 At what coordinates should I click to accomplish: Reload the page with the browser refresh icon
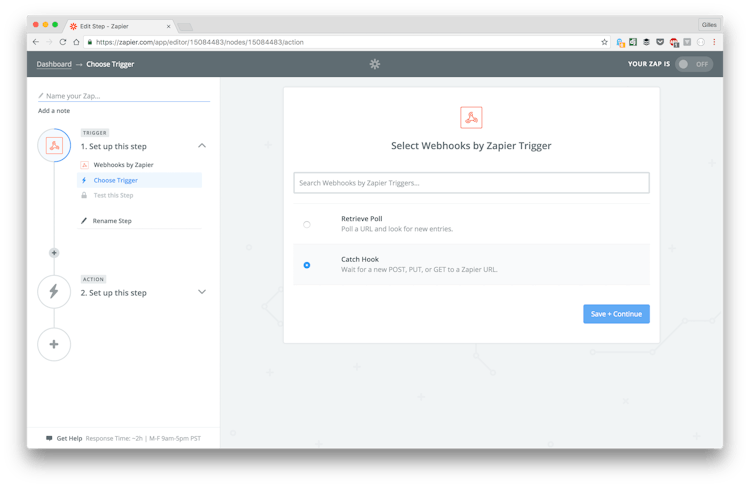(63, 42)
